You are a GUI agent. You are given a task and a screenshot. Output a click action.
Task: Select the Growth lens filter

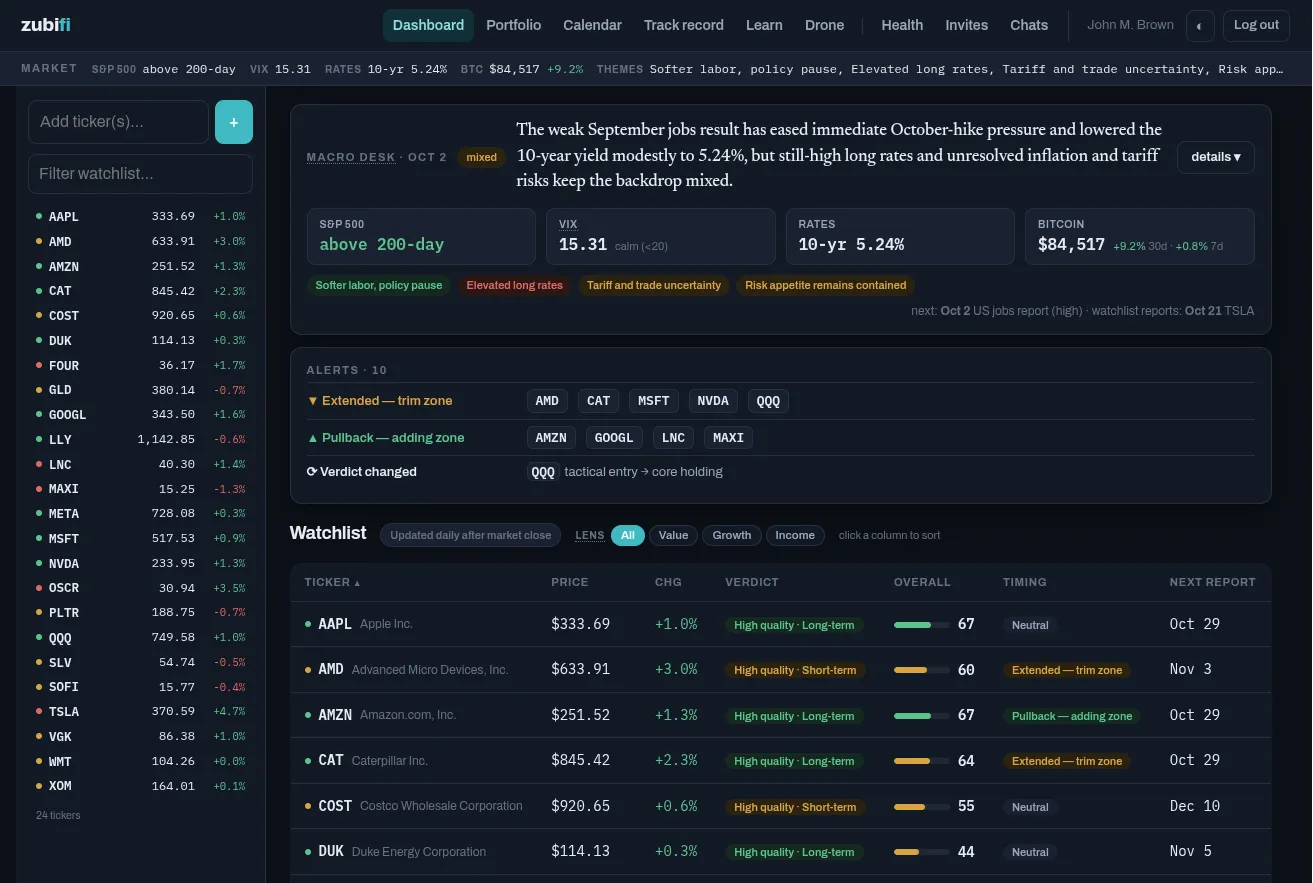[732, 535]
